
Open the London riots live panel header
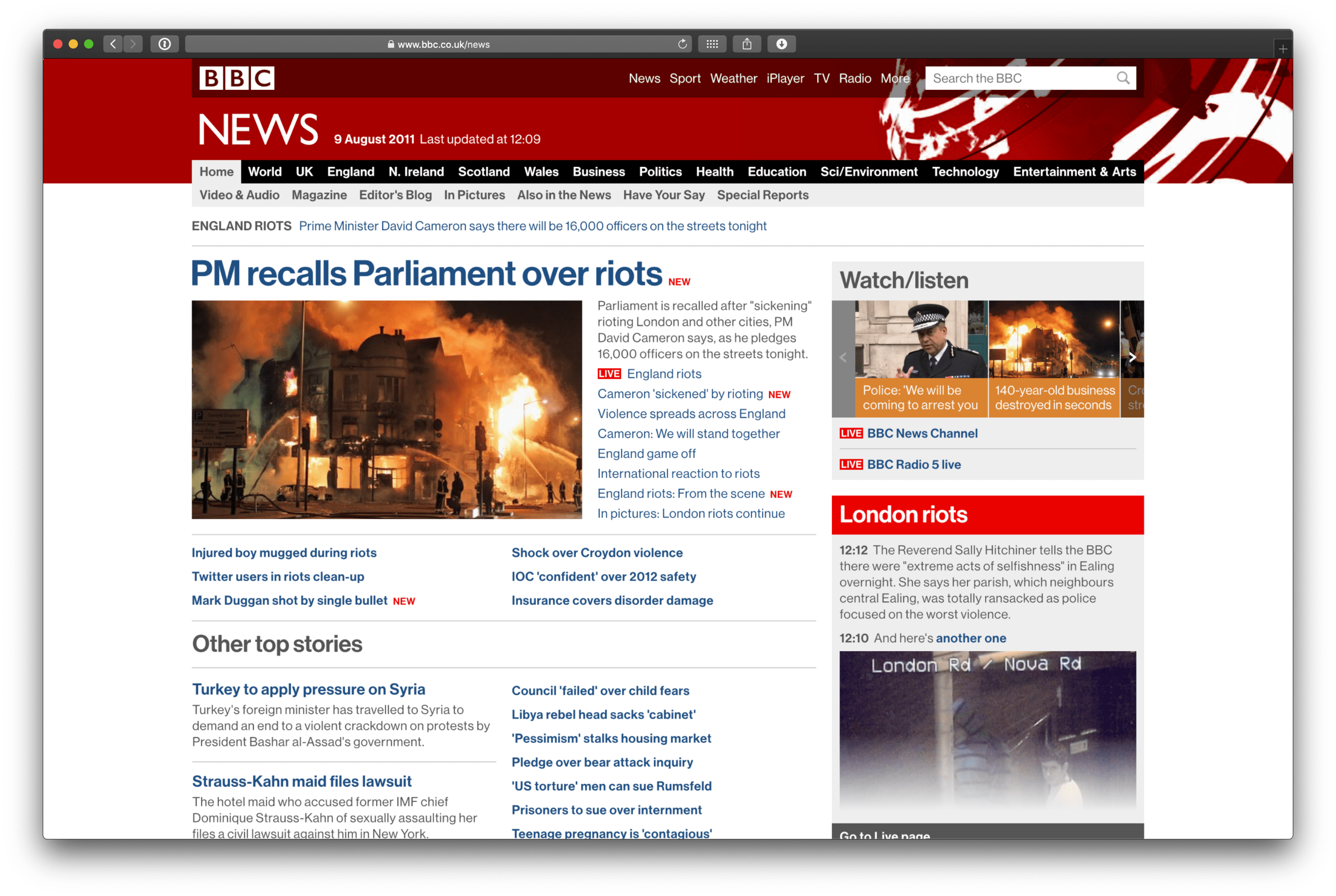987,515
